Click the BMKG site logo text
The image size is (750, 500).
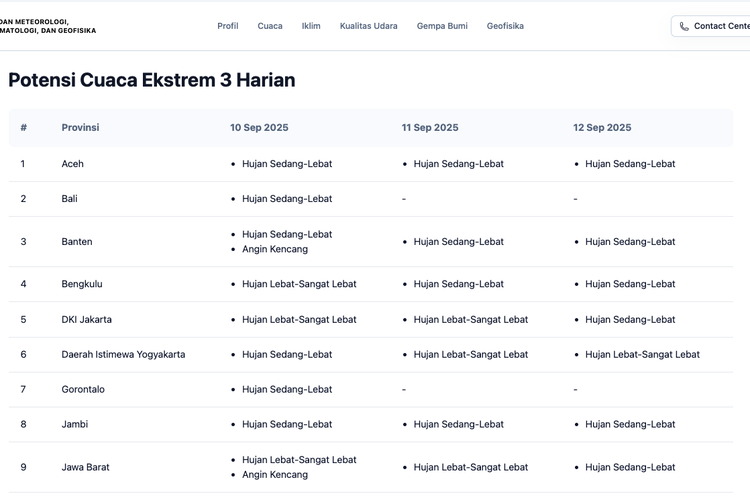coord(48,26)
